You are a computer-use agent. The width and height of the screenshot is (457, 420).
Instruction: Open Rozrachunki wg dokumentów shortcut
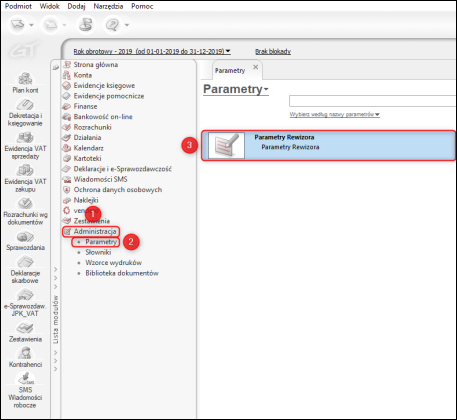tap(25, 211)
